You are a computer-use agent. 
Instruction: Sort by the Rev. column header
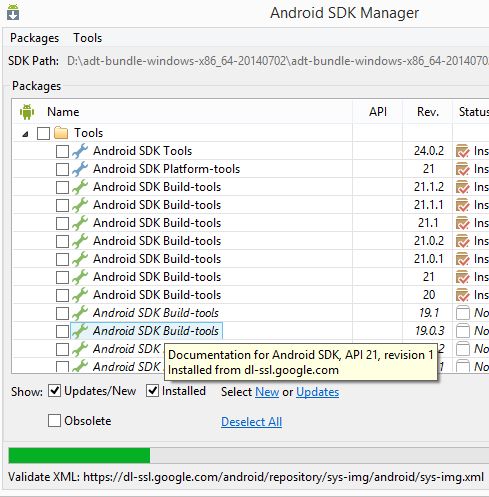(x=428, y=112)
